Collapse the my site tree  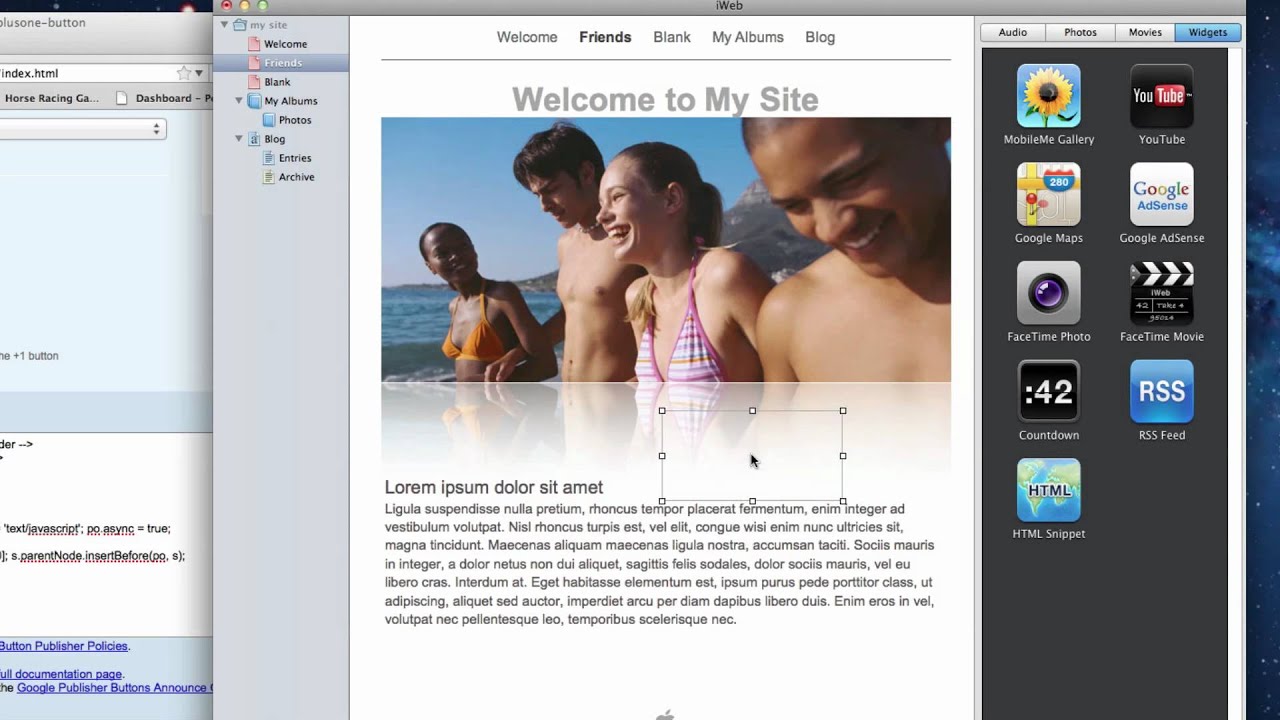[x=224, y=24]
